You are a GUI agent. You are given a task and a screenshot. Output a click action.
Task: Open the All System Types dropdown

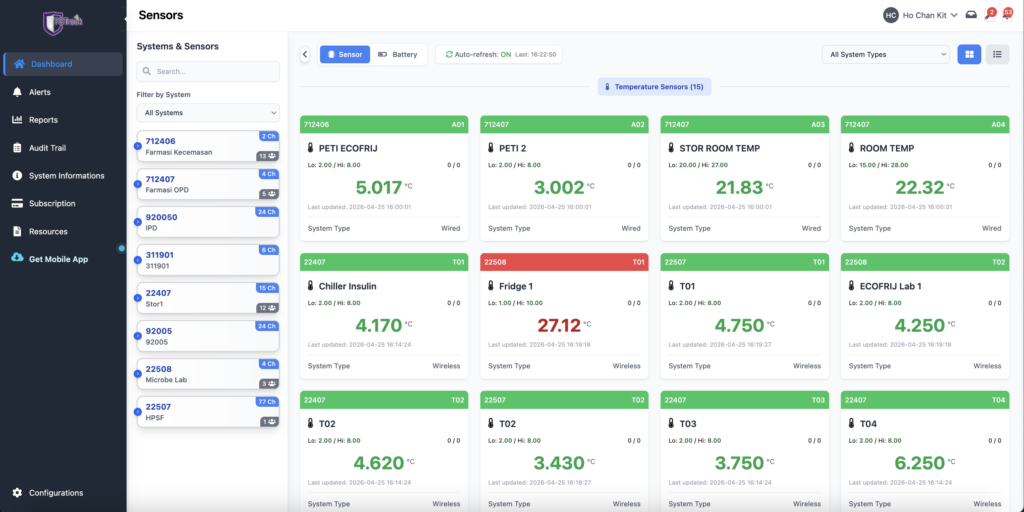coord(885,54)
